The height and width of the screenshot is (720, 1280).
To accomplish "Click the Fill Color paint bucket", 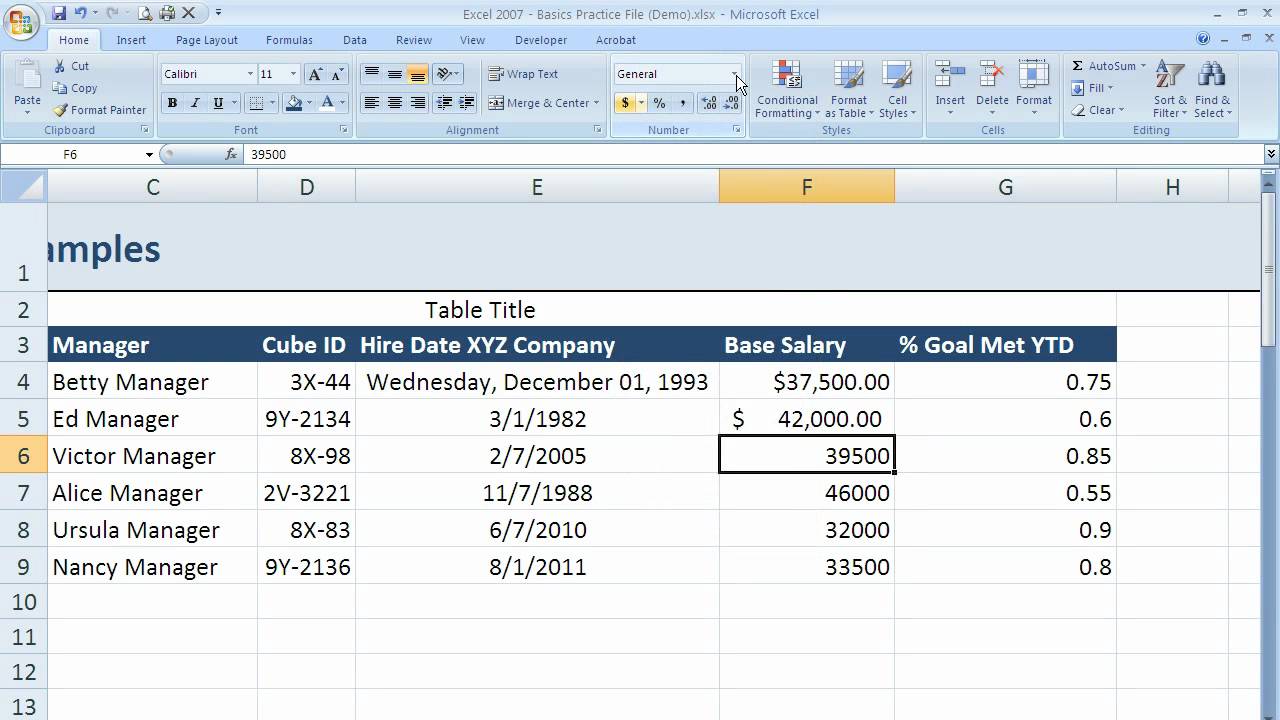I will pos(293,103).
